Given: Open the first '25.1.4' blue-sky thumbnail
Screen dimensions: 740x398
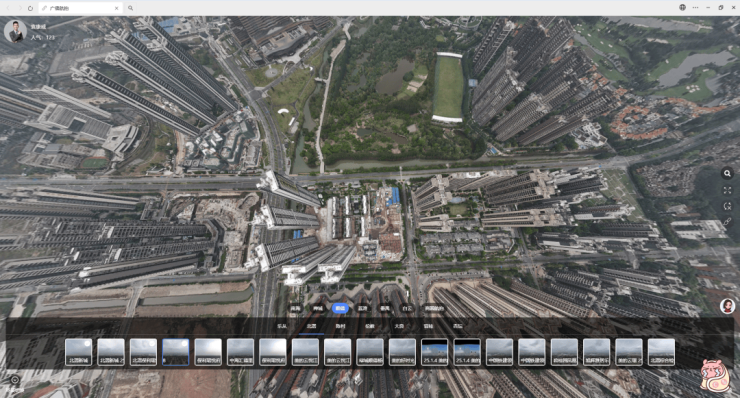Looking at the screenshot, I should point(435,352).
